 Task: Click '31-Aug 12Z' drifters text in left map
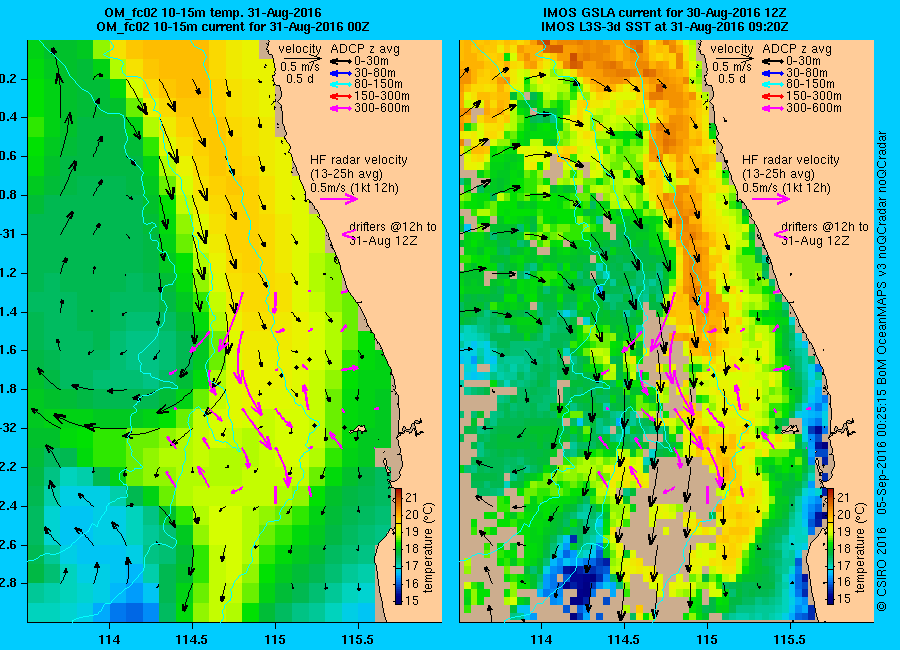(383, 241)
